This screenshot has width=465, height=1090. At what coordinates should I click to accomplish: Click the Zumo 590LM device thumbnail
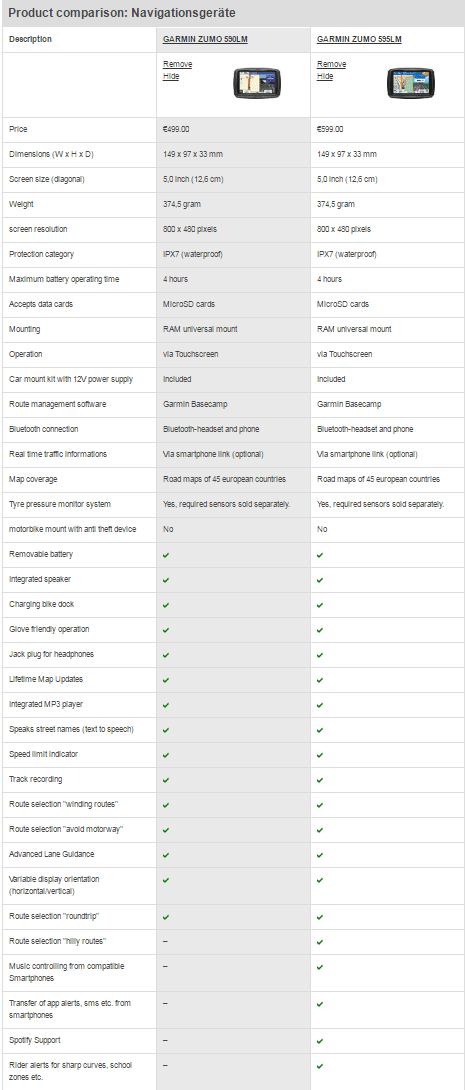pos(256,83)
